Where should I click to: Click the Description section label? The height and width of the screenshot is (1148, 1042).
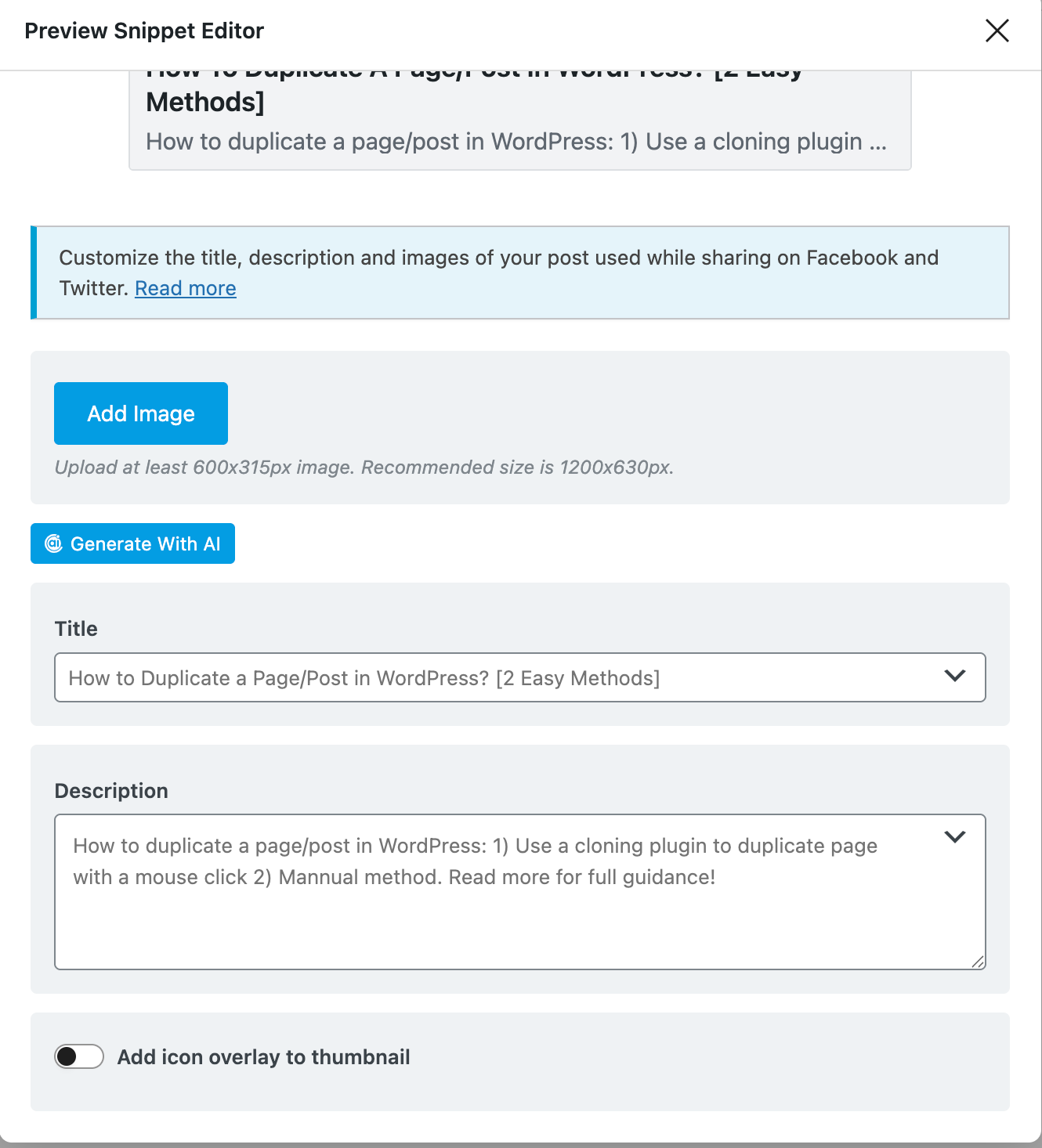[x=110, y=791]
